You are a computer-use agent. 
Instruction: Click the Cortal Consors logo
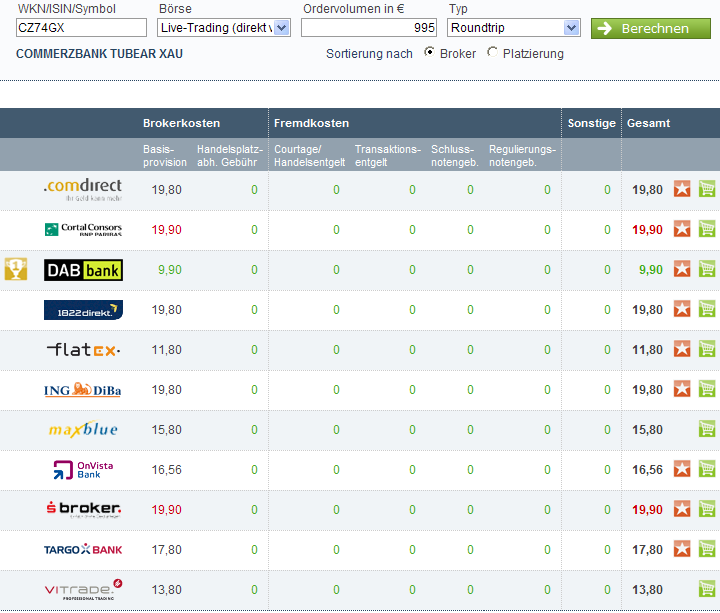(x=83, y=229)
